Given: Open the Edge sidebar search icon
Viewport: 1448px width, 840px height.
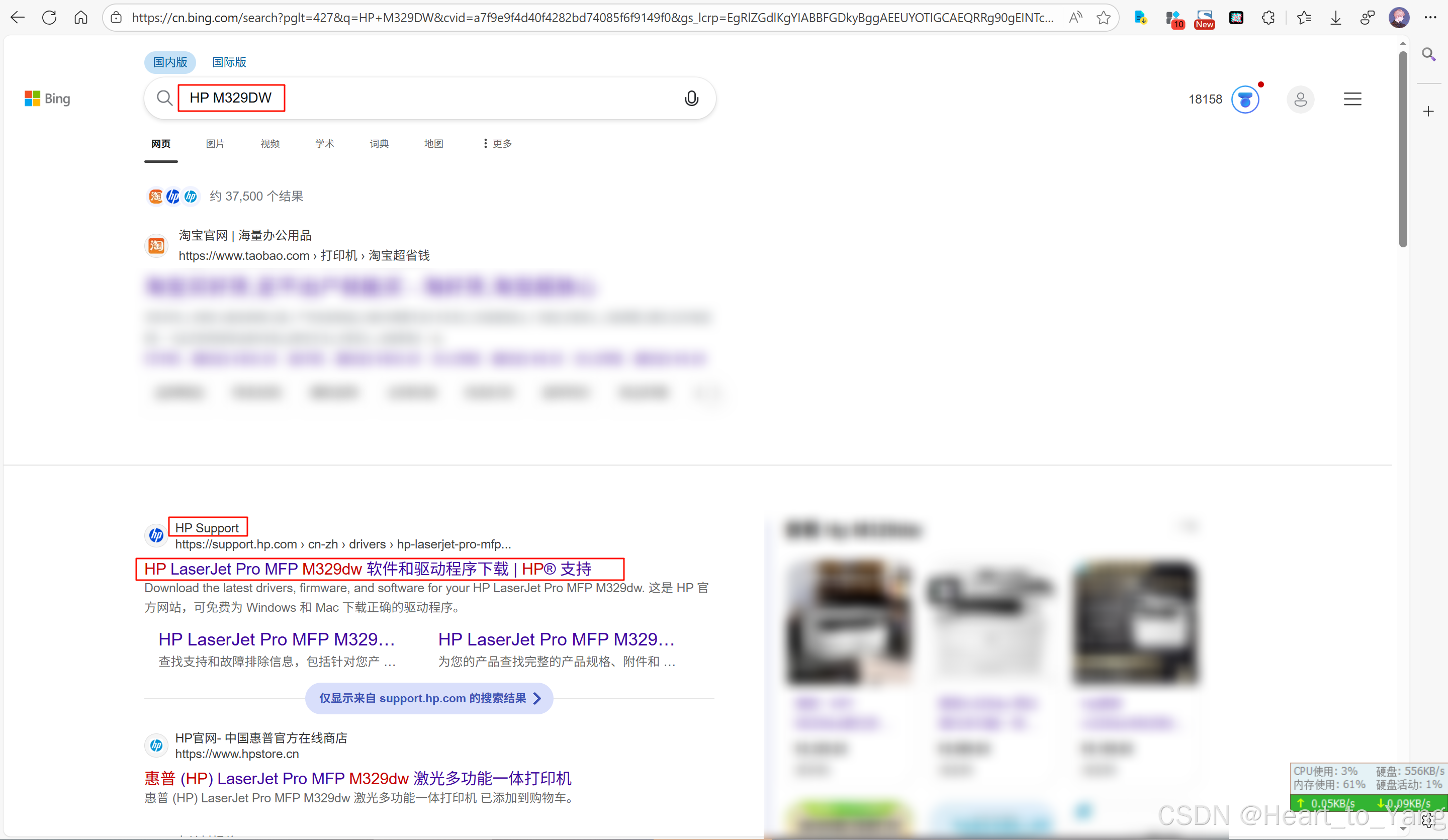Looking at the screenshot, I should point(1428,55).
